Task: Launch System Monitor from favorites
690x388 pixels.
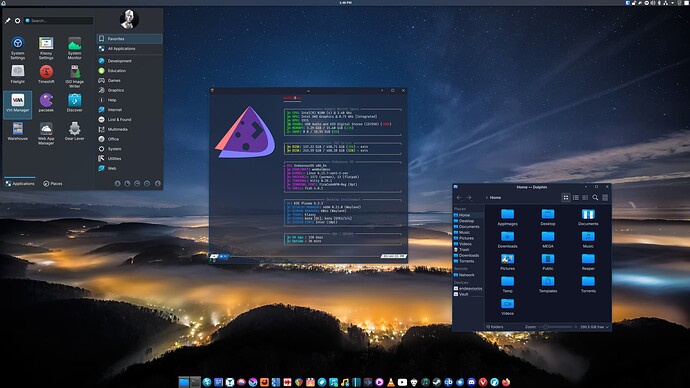Action: 74,48
